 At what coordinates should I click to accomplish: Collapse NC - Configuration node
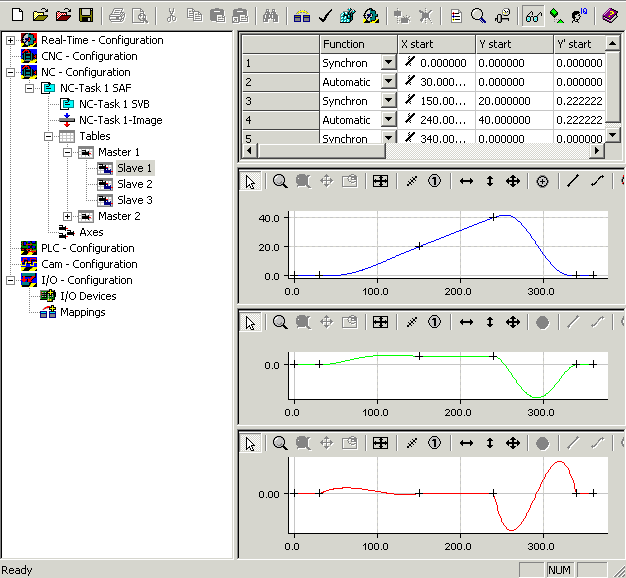point(11,72)
